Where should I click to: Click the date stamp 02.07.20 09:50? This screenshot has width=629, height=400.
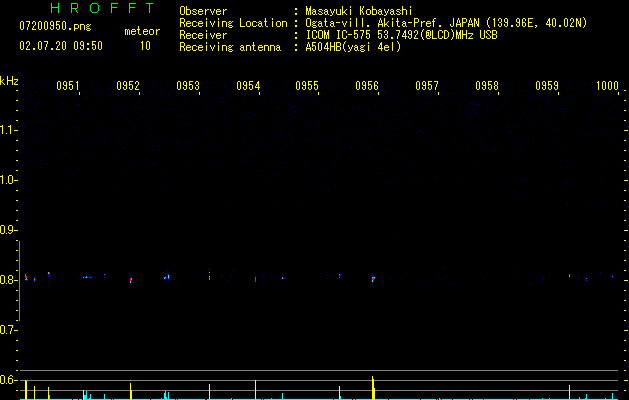[61, 46]
